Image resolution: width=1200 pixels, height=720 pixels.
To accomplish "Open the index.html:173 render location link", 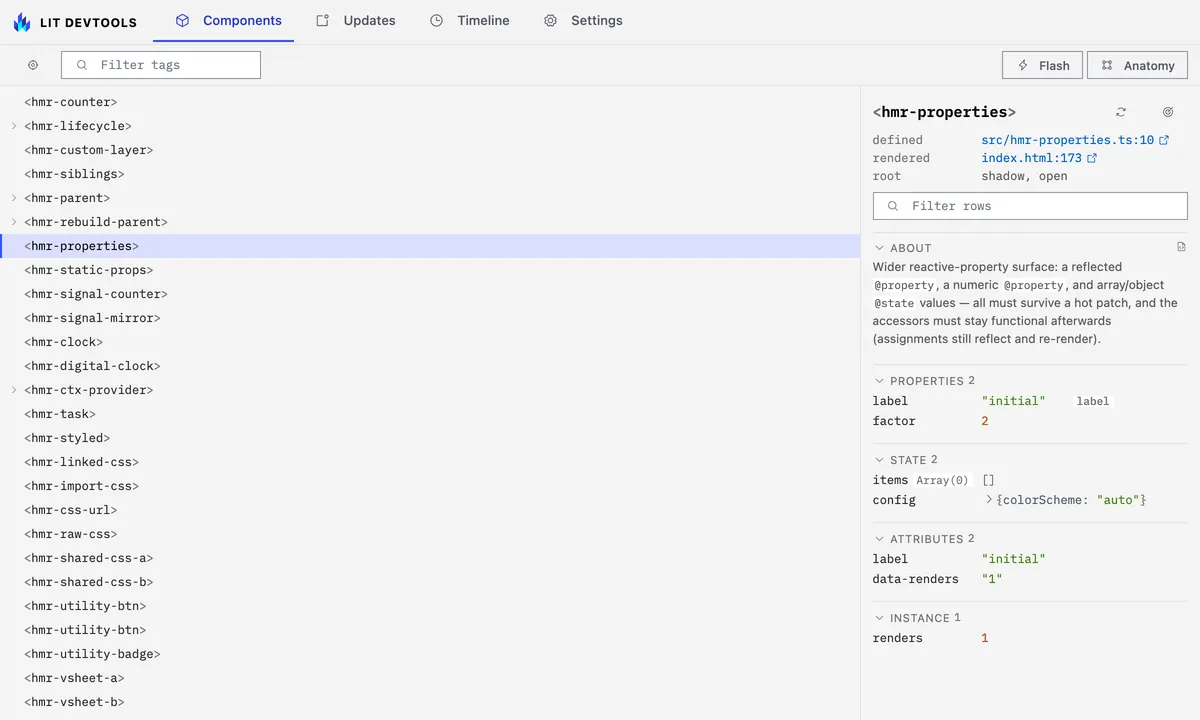I will [1032, 158].
